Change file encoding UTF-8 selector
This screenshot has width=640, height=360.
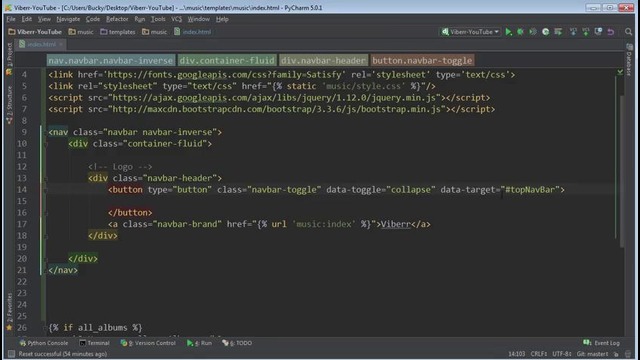[562, 354]
